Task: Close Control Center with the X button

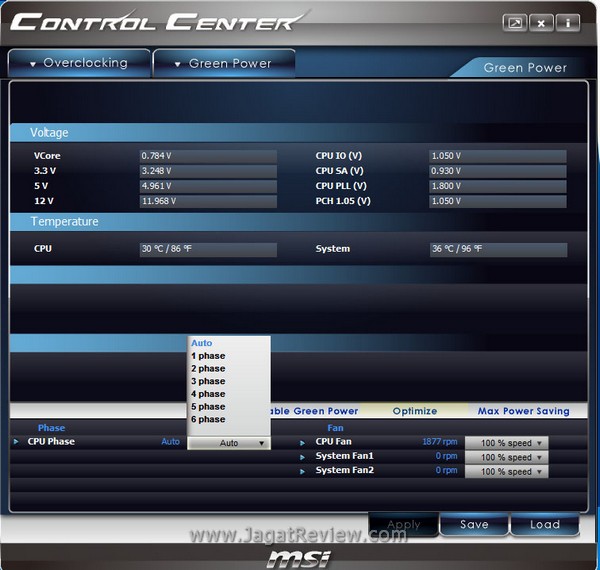Action: point(542,22)
